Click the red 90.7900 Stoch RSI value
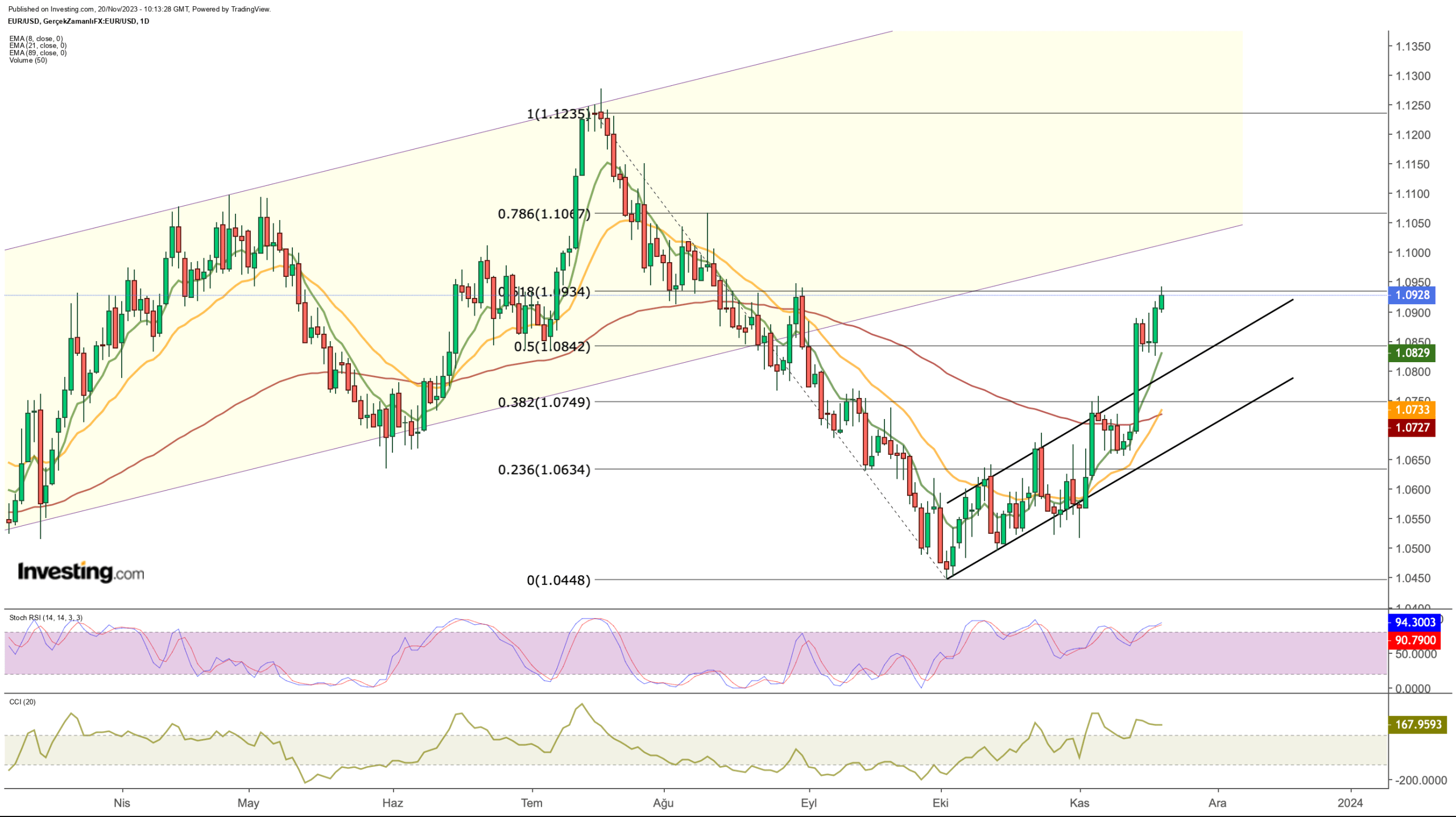Image resolution: width=1456 pixels, height=817 pixels. [1414, 640]
